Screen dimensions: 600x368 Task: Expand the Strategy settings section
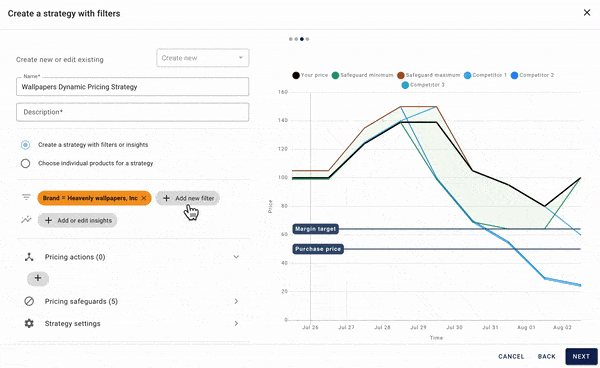point(236,324)
